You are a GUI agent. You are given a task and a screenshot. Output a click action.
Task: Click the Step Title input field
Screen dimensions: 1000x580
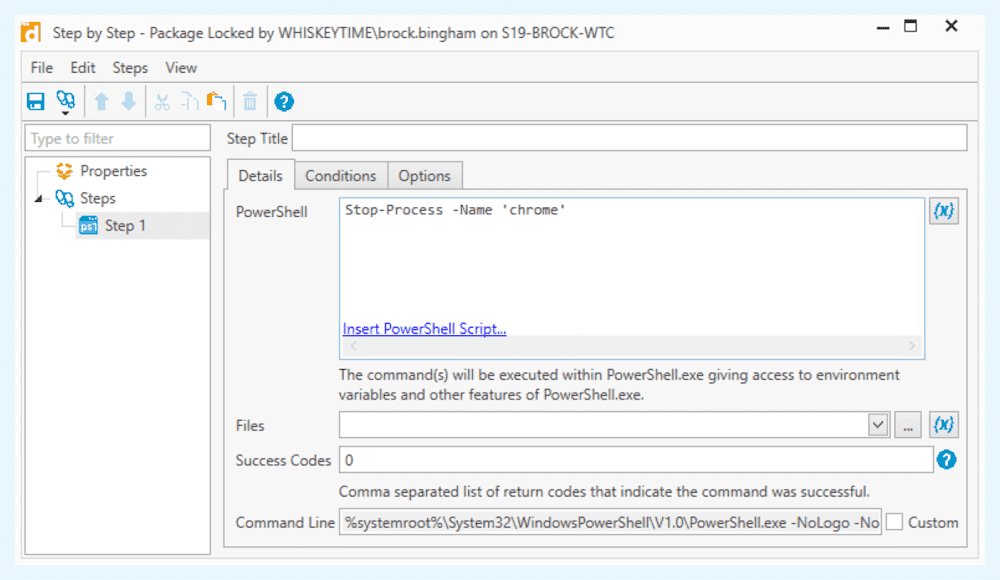629,138
